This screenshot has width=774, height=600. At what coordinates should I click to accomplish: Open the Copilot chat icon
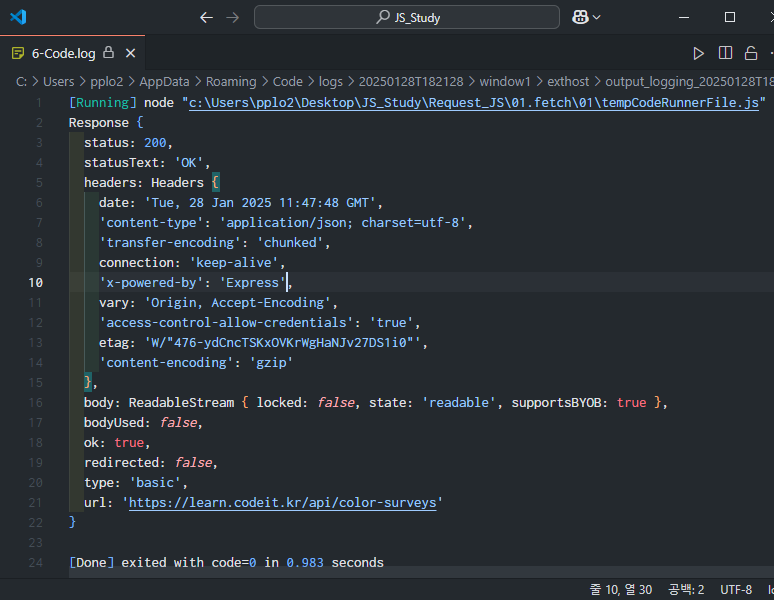coord(580,17)
